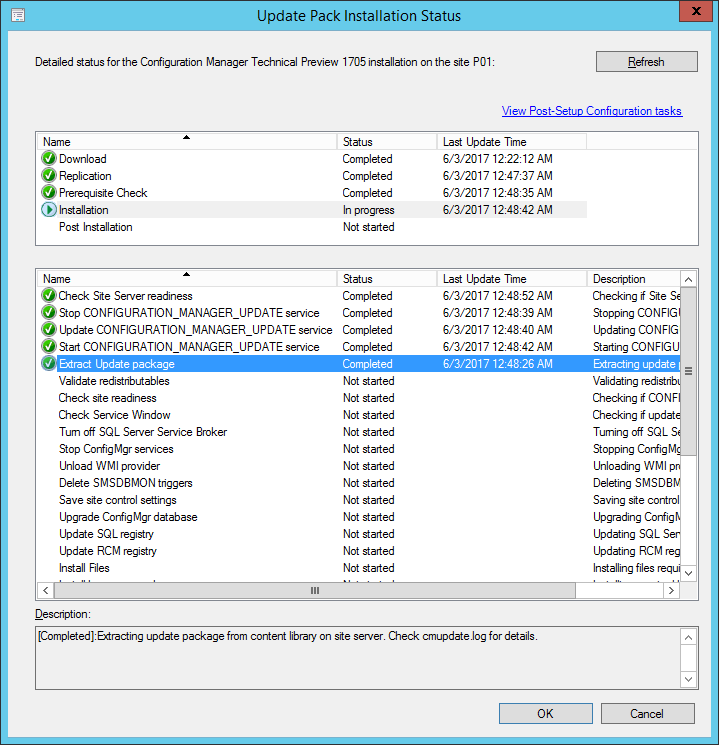Sort lower list by Description column header

[633, 278]
